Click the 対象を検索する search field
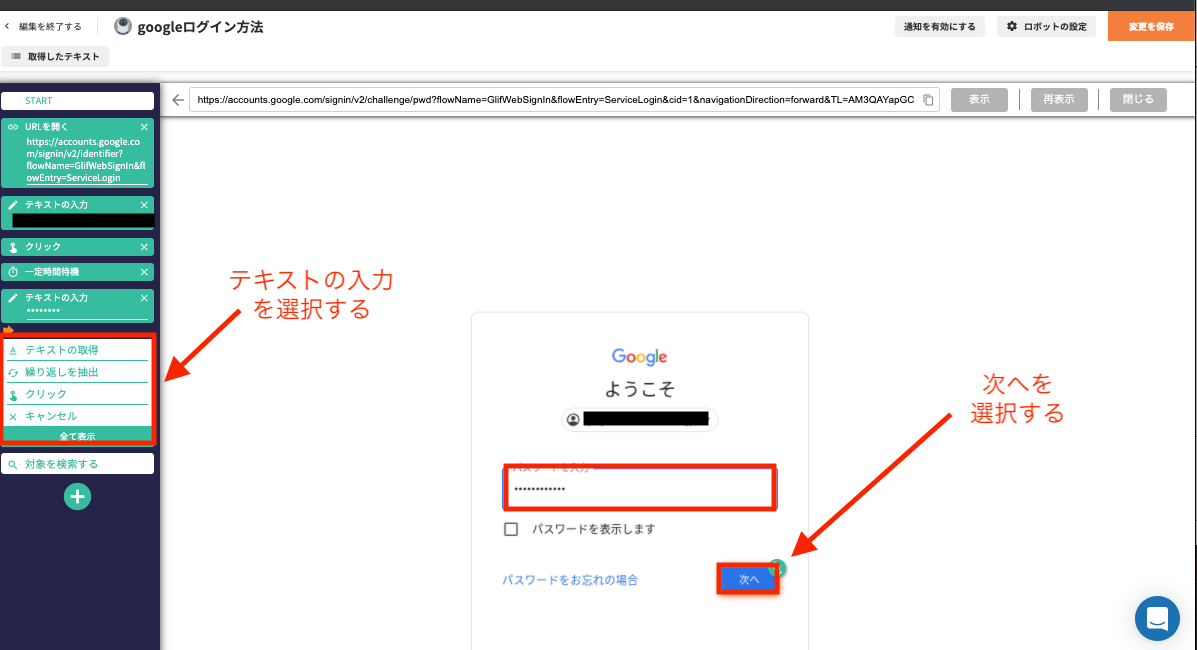This screenshot has height=650, width=1197. point(77,464)
